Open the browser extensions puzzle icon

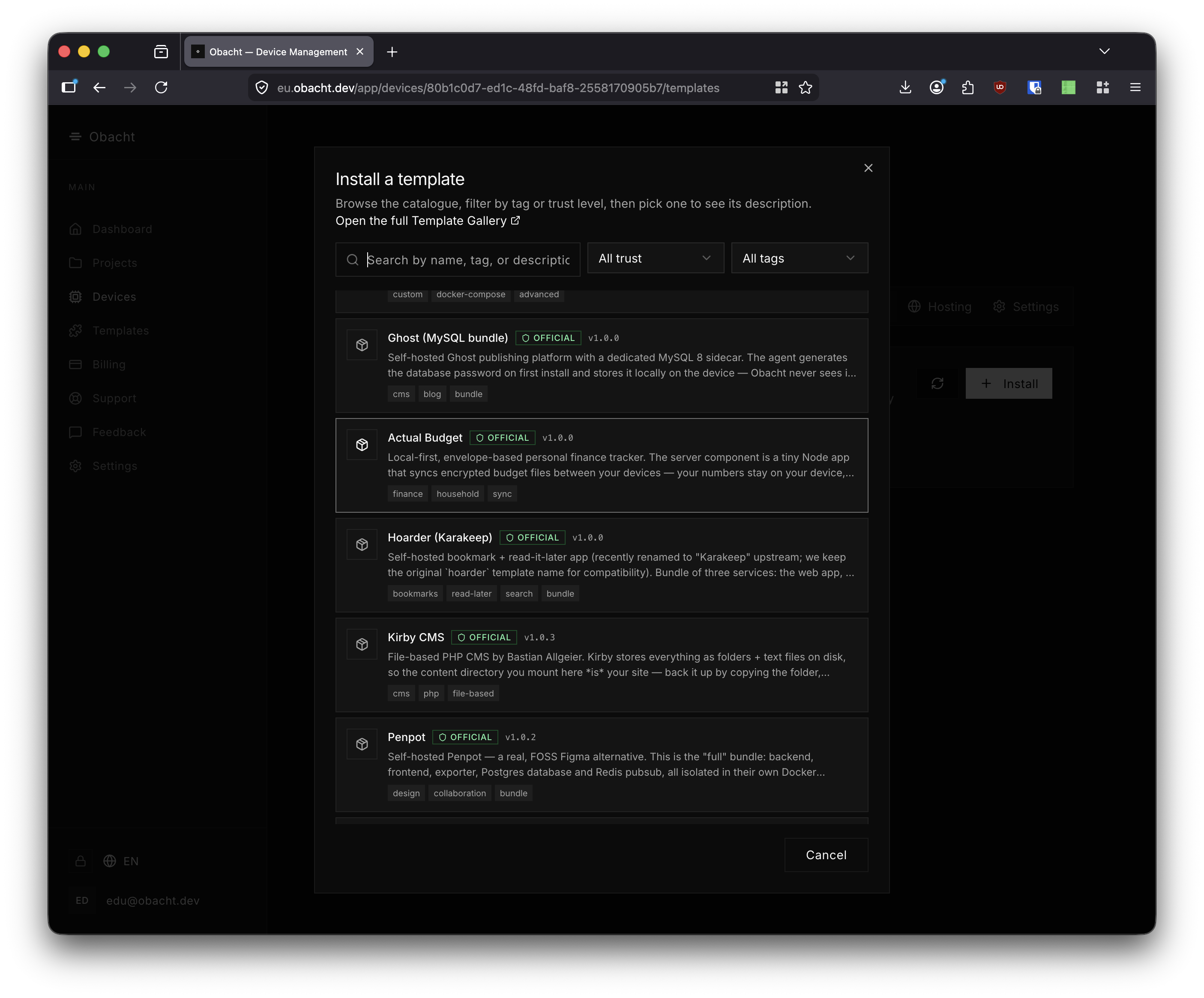pyautogui.click(x=968, y=88)
